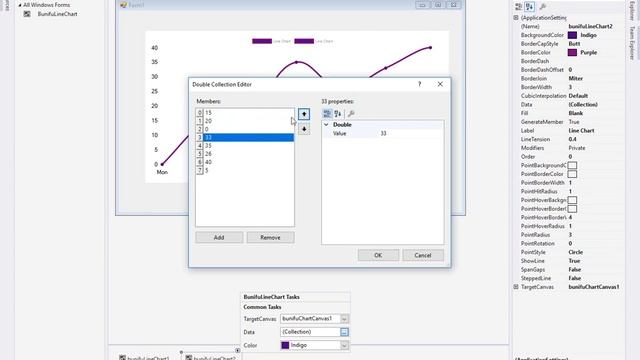The width and height of the screenshot is (640, 360).
Task: Edit the Value field showing 33
Action: 411,133
